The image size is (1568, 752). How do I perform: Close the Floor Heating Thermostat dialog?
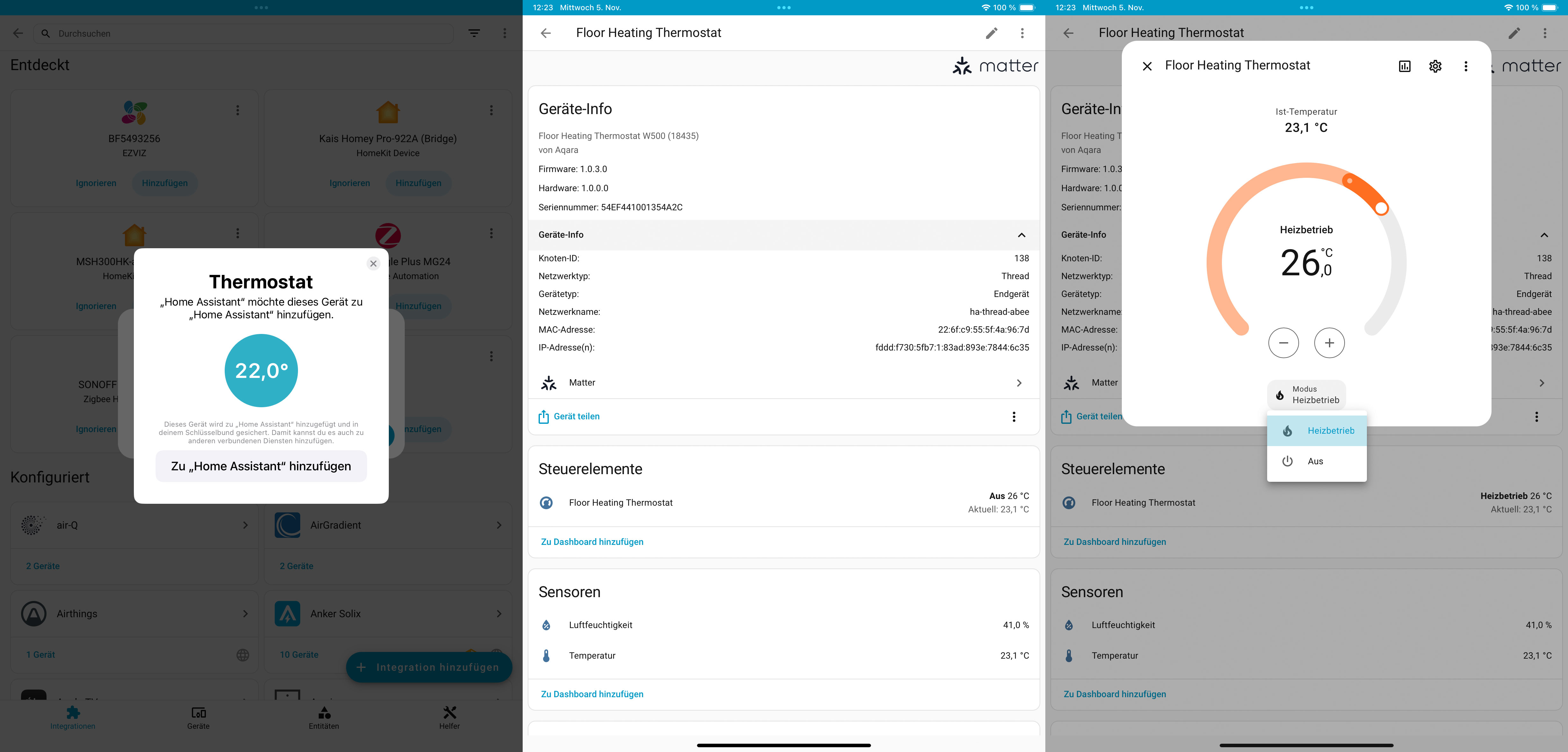pos(1147,66)
